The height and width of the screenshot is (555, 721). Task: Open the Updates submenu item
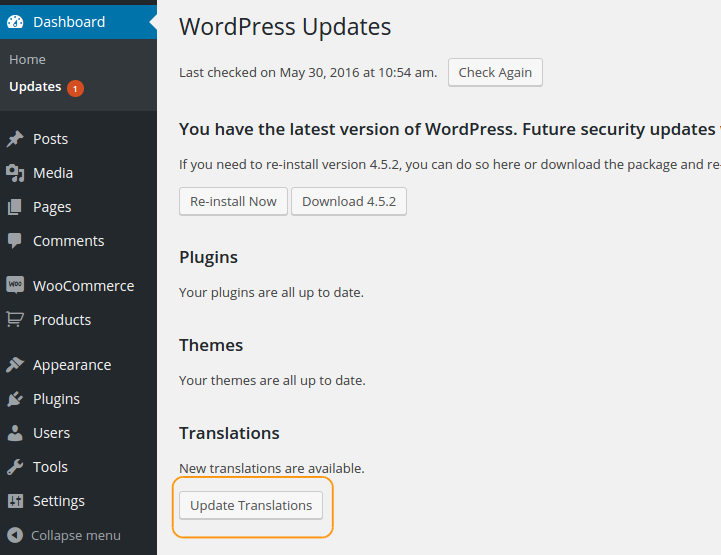[x=35, y=86]
